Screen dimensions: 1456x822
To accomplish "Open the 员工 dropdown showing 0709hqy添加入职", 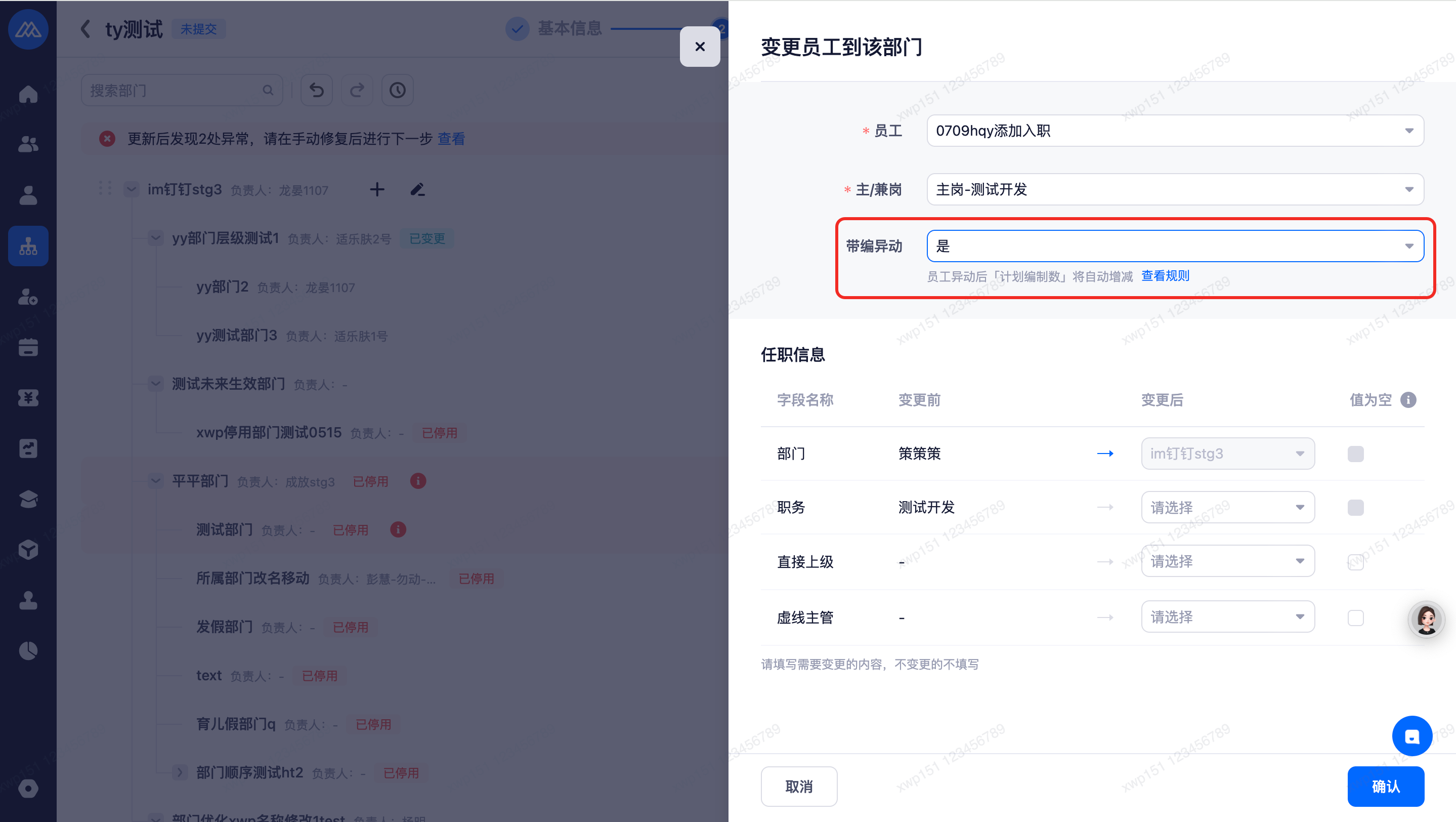I will 1175,131.
